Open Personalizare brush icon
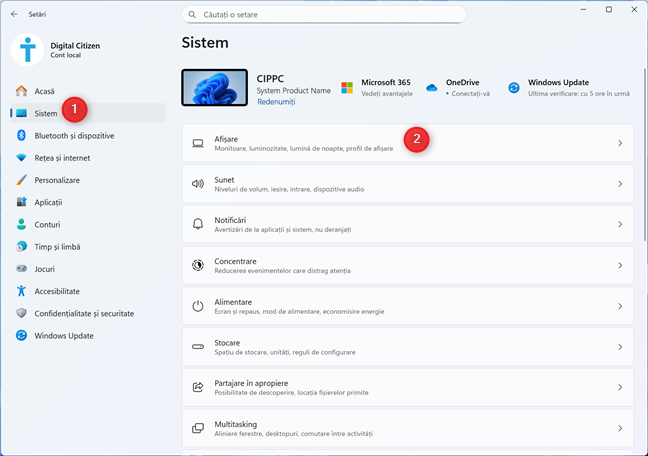Screen dimensions: 648x456 21,180
